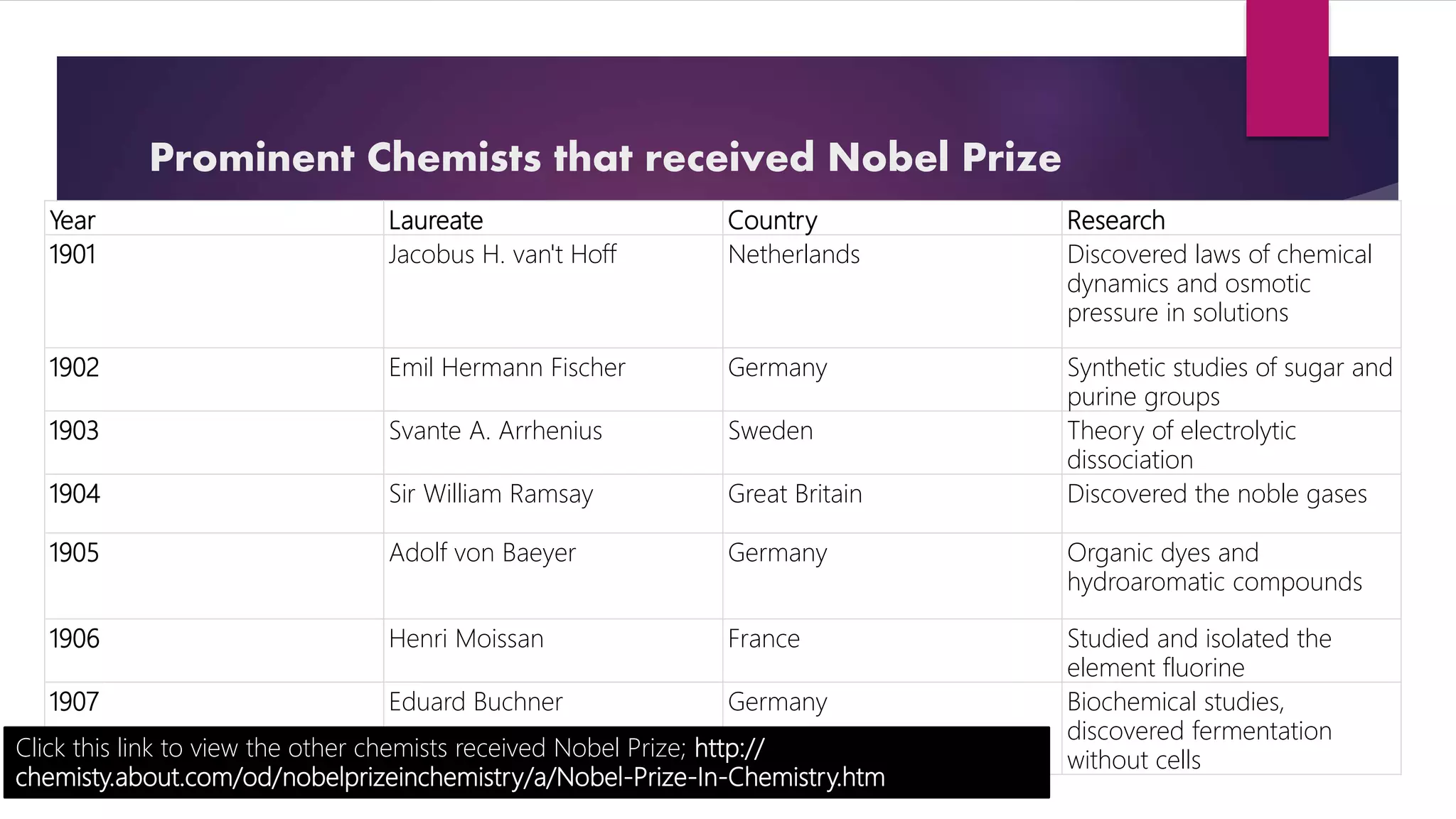Select the 'Adolf von Baeyer' cell
Image resolution: width=1456 pixels, height=819 pixels.
click(553, 577)
